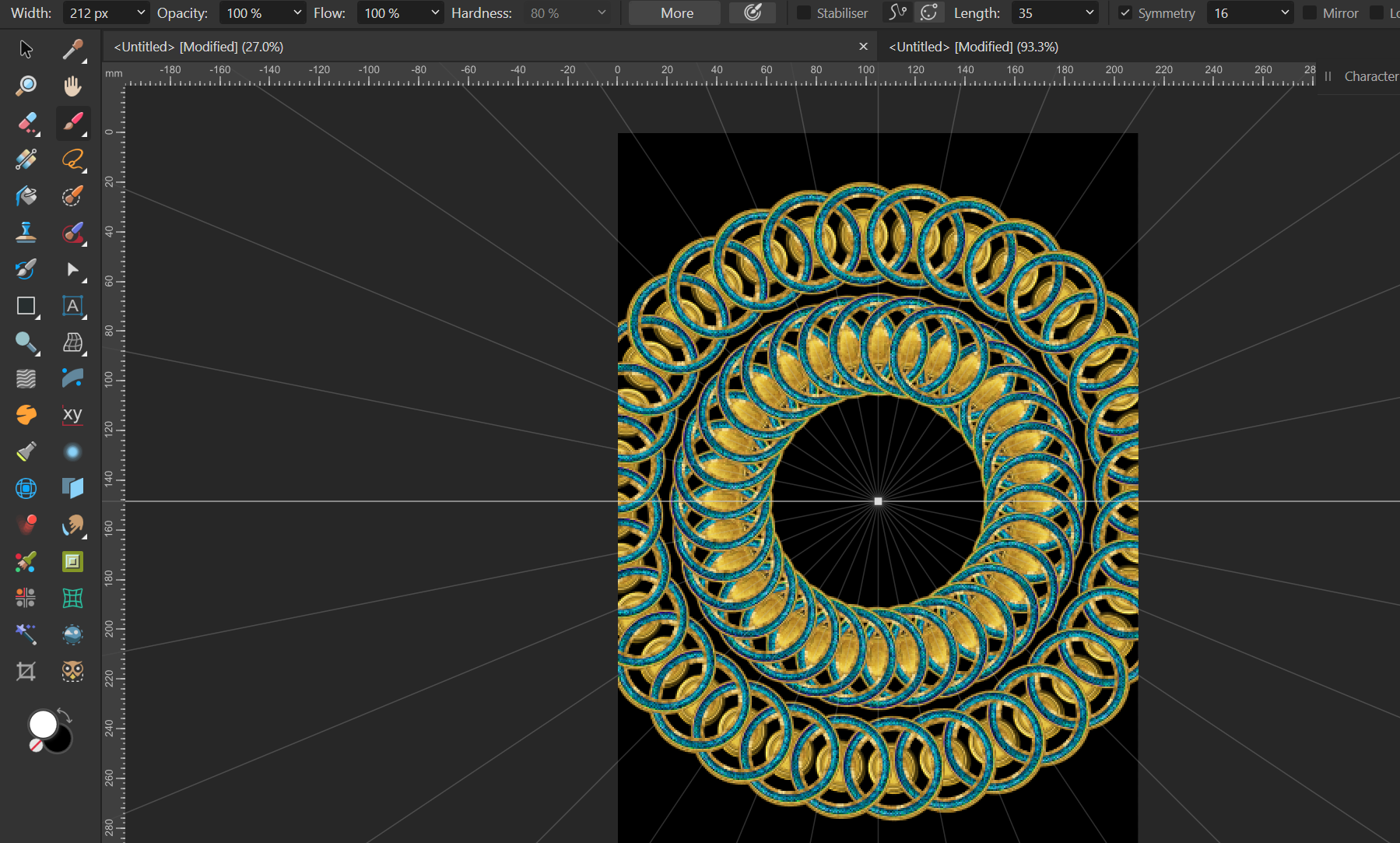
Task: Click the mm ruler unit corner
Action: 114,74
